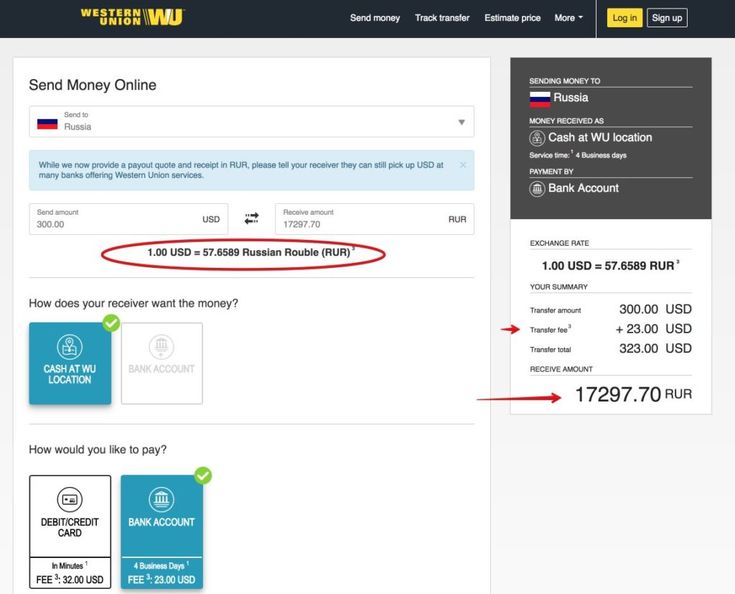Click the Cash at WU location summary icon
The image size is (735, 594).
537,138
